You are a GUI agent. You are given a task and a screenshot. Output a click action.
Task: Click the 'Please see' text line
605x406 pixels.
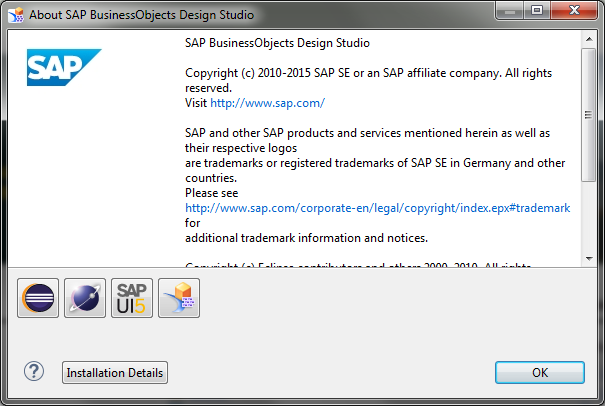pos(211,193)
